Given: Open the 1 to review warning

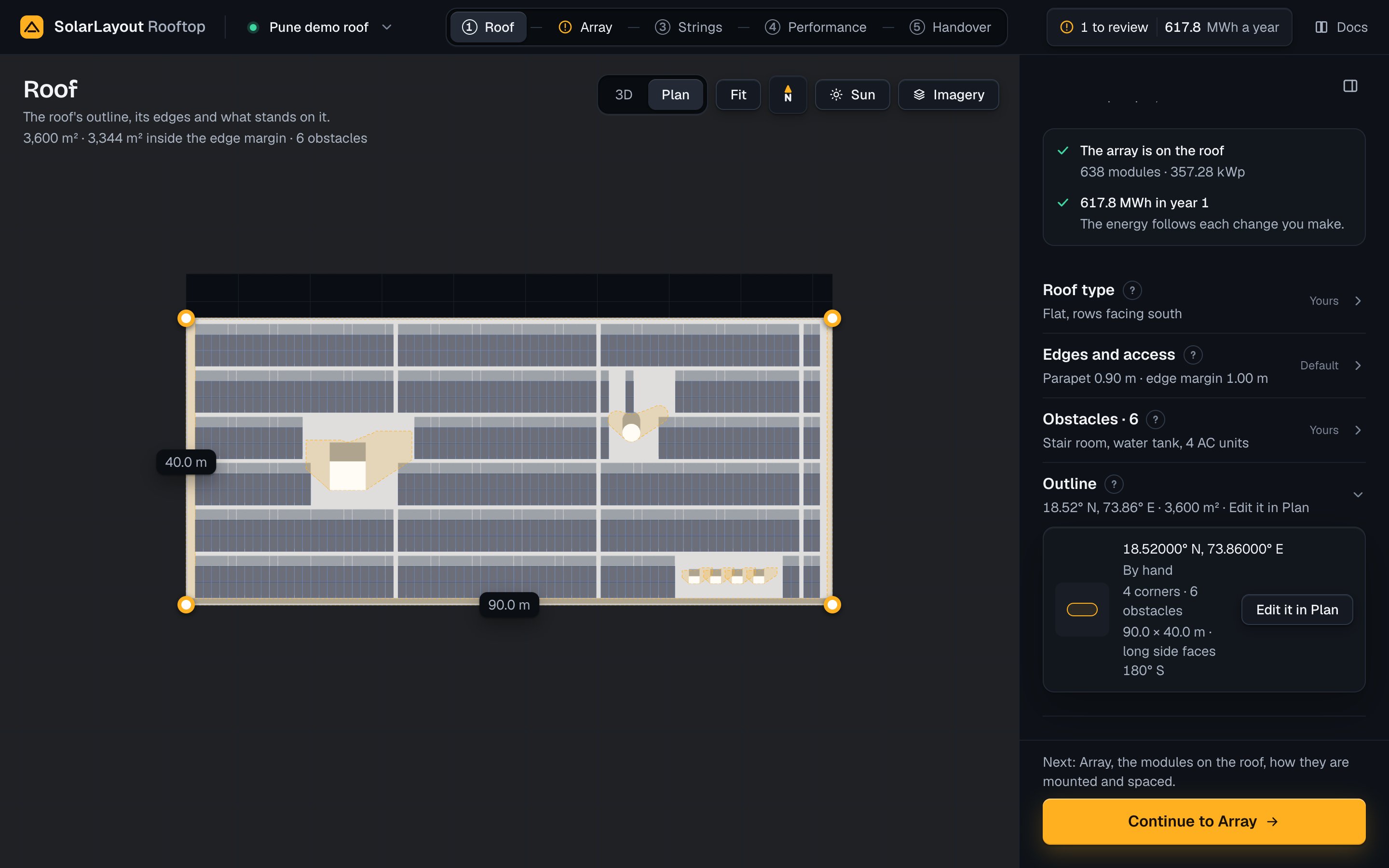Looking at the screenshot, I should point(1104,27).
